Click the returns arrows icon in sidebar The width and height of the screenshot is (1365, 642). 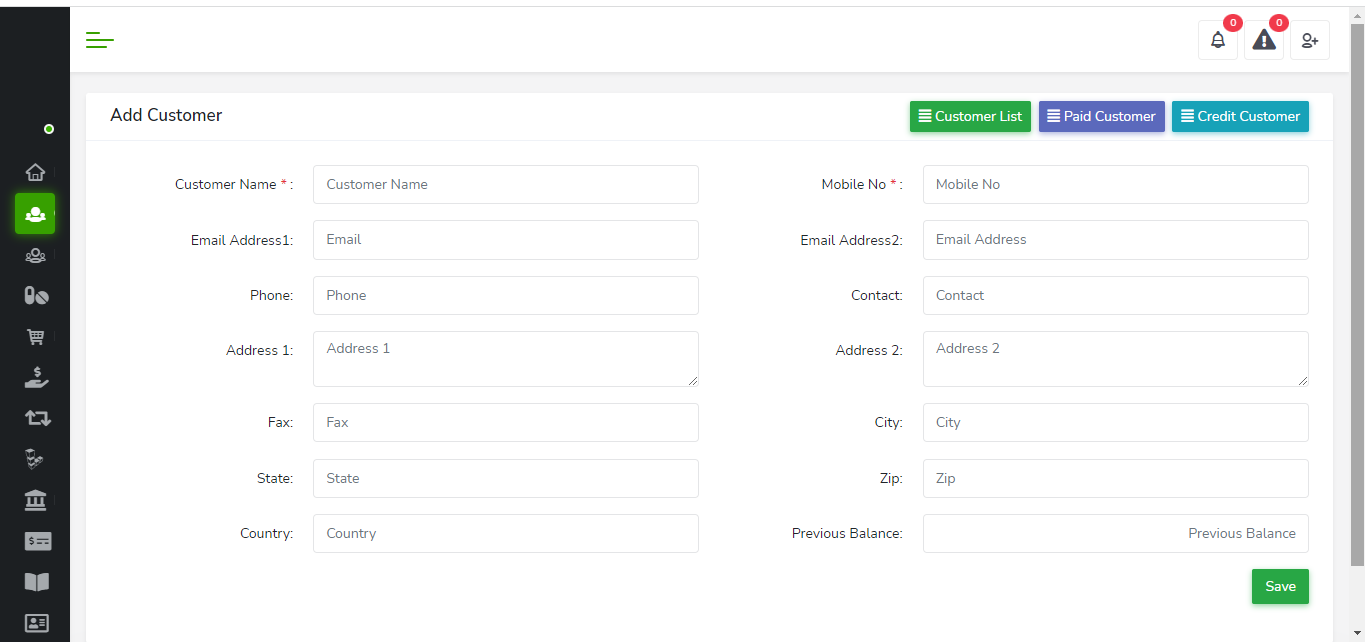pyautogui.click(x=35, y=418)
